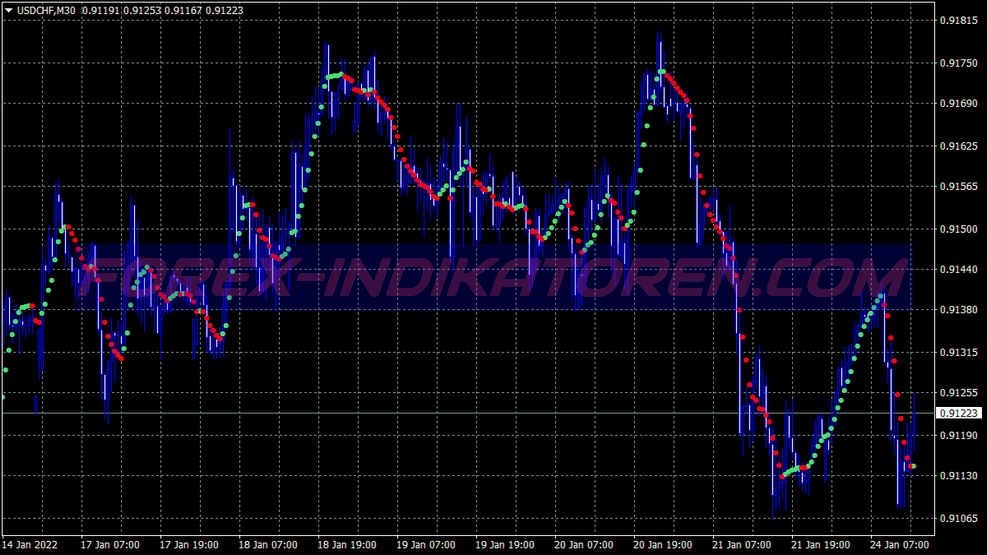Select the 0.91065 price axis label

pos(959,519)
